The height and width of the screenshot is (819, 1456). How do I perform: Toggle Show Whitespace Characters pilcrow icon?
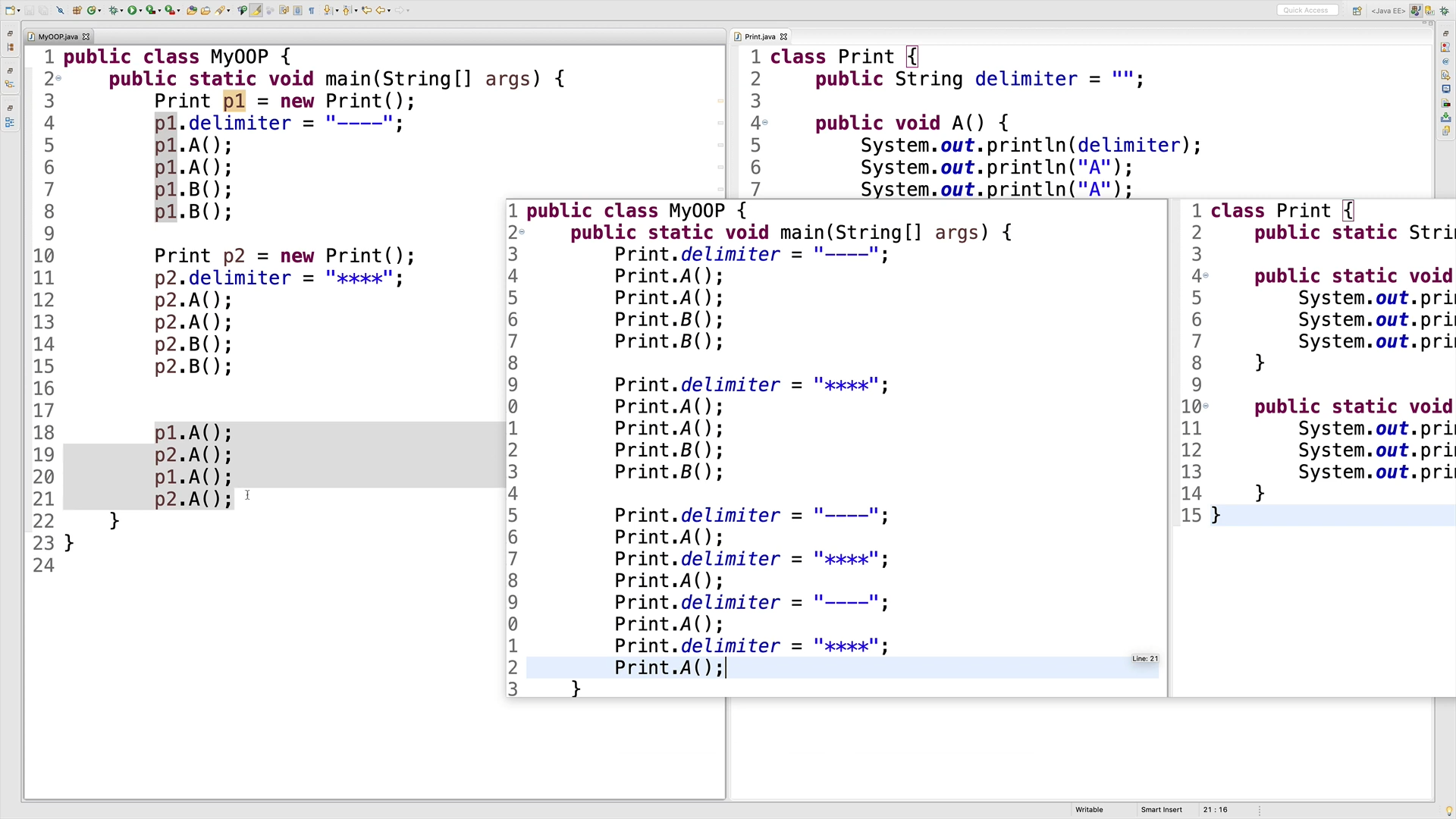[311, 10]
